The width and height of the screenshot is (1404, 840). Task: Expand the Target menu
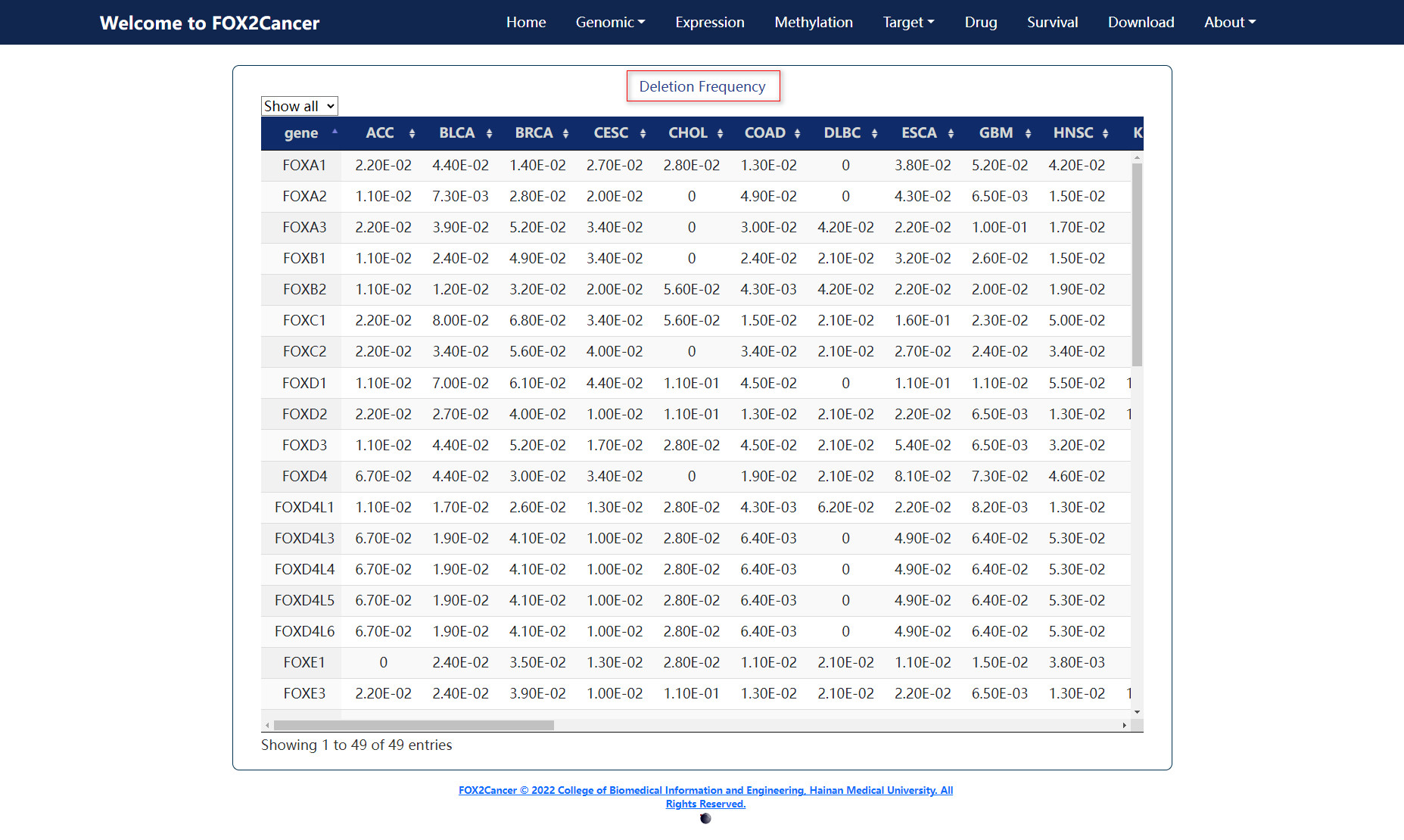pyautogui.click(x=908, y=22)
